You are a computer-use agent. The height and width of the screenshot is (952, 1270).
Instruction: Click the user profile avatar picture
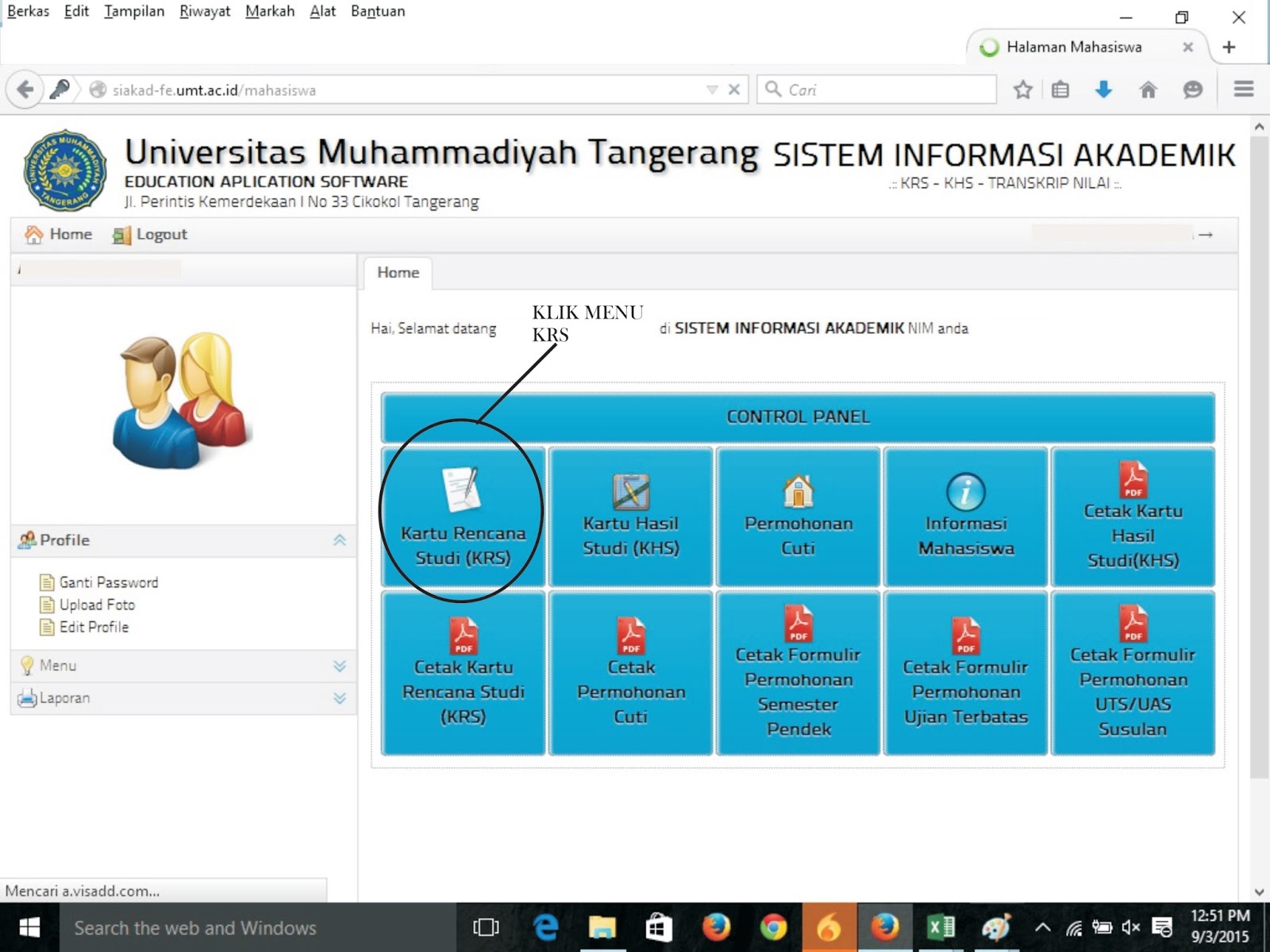(x=182, y=401)
